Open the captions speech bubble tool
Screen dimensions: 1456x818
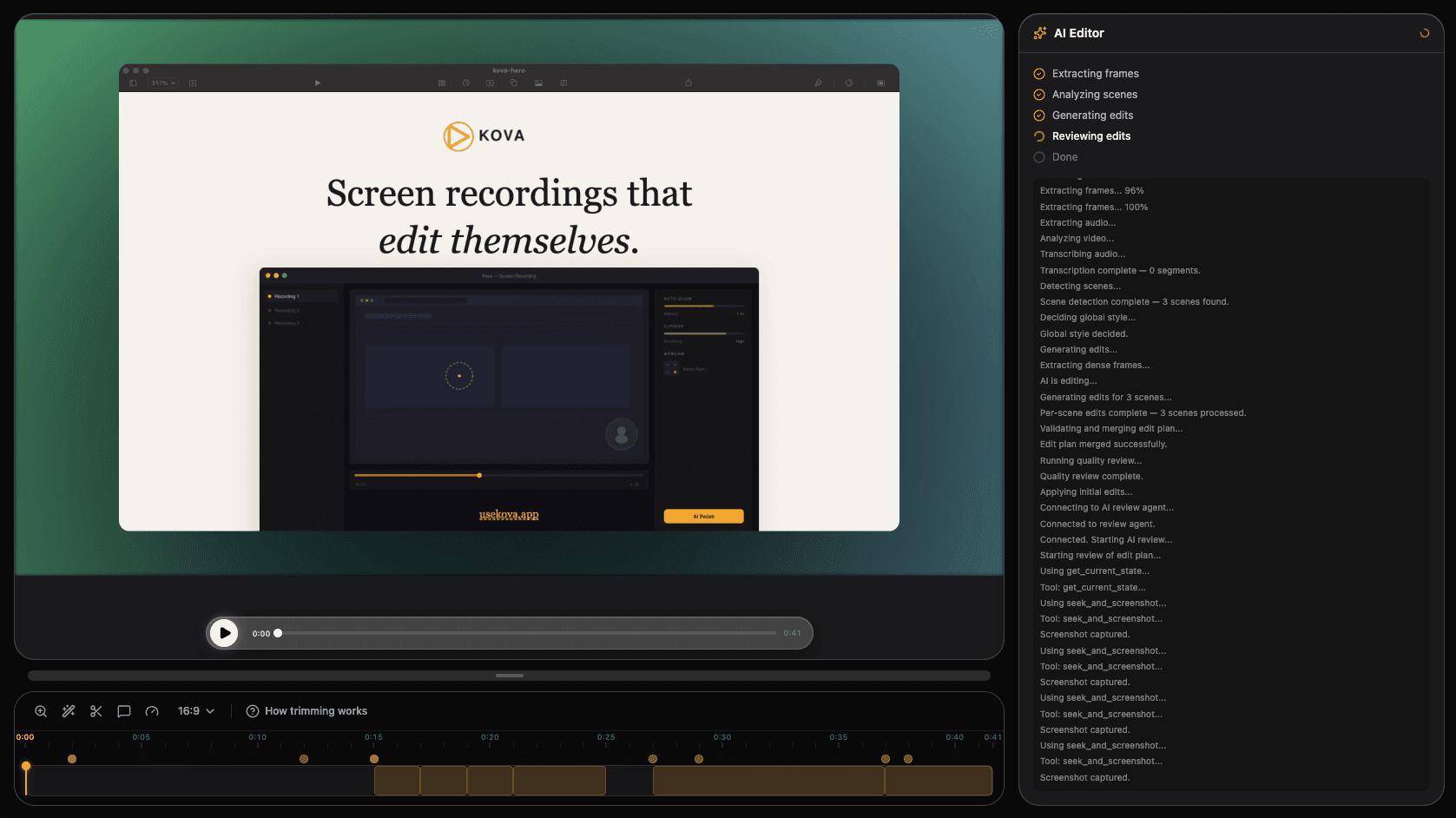[x=123, y=710]
